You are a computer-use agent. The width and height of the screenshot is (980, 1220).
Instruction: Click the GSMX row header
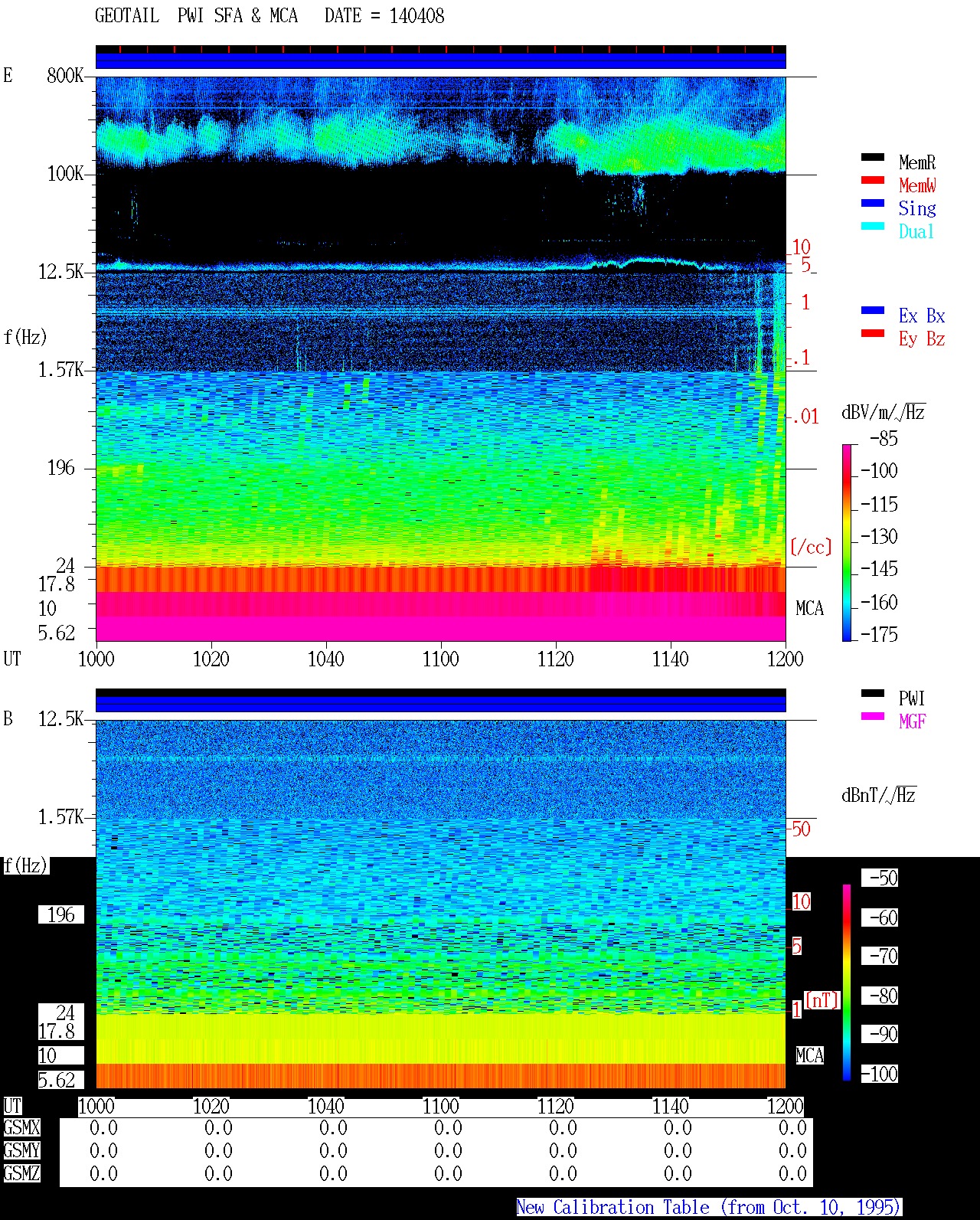(21, 1128)
